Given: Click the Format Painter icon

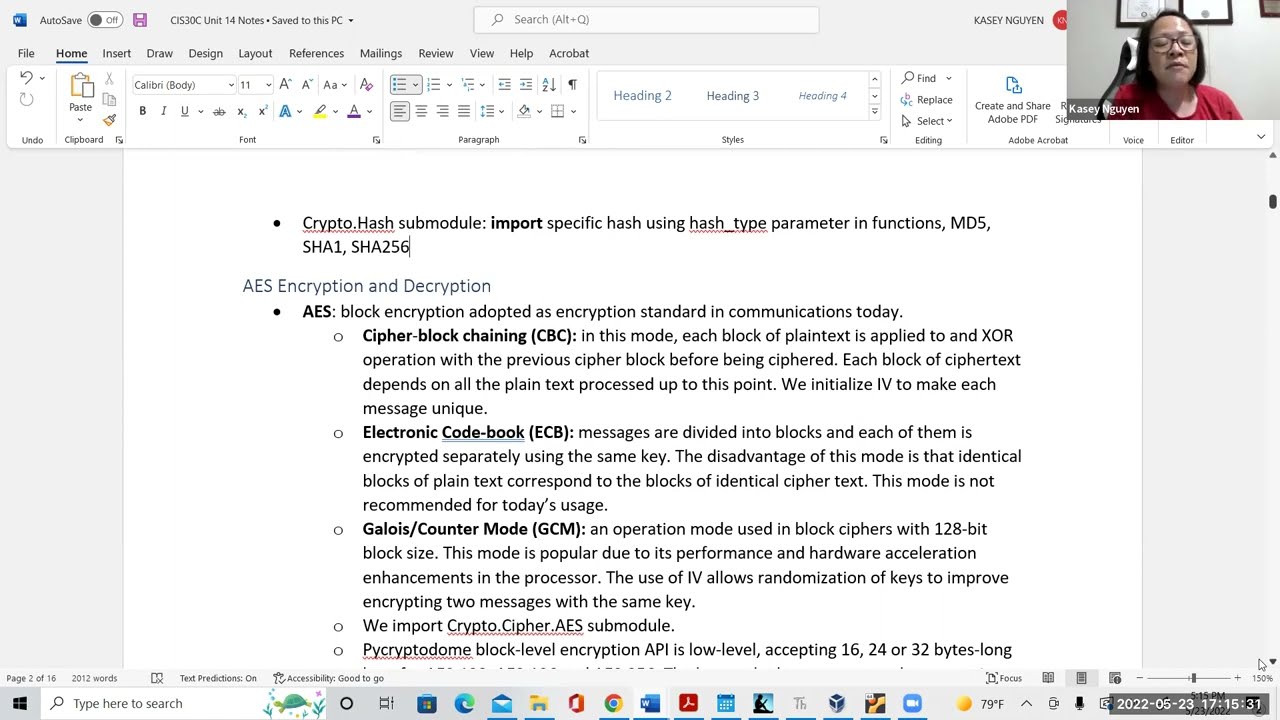Looking at the screenshot, I should pos(109,120).
